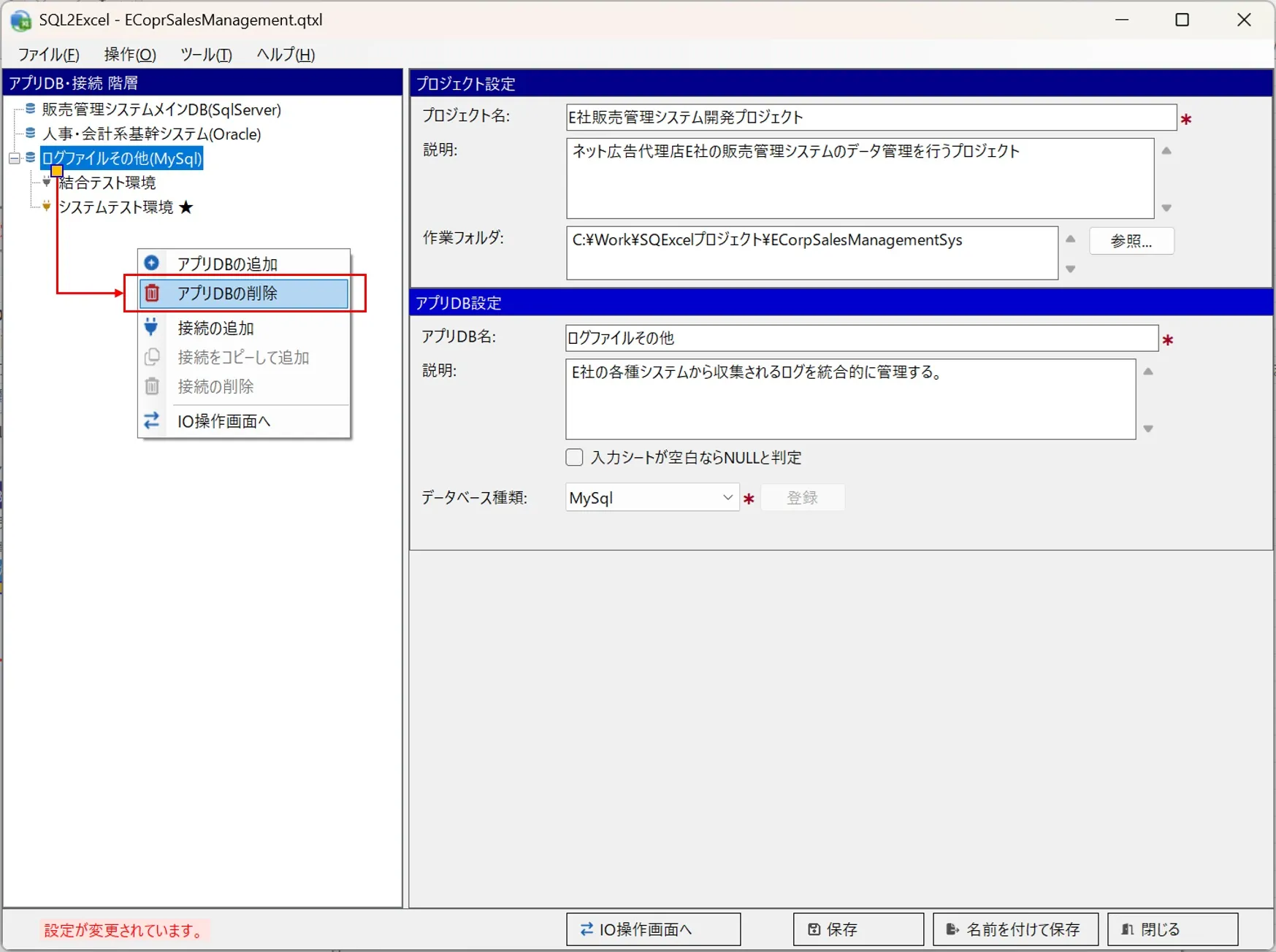The height and width of the screenshot is (952, 1276).
Task: Click database icon of 販売管理システムメインDB
Action: [x=30, y=109]
